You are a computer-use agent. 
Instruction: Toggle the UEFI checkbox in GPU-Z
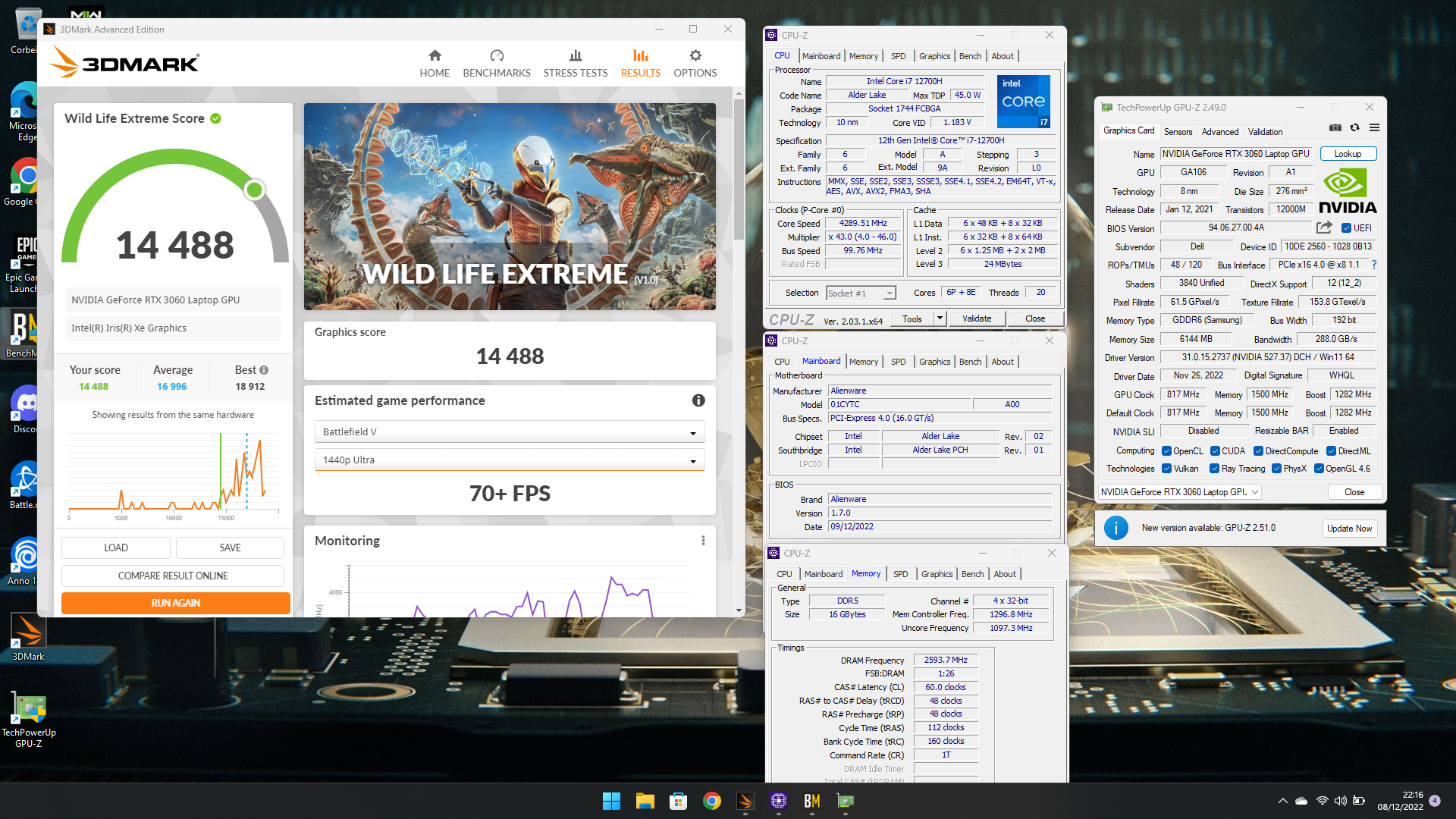(x=1346, y=228)
